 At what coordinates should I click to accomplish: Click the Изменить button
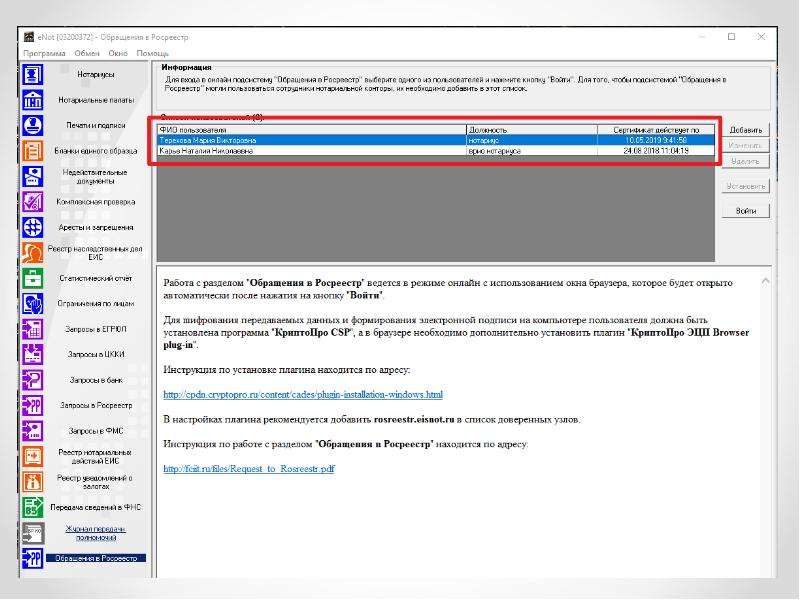point(745,146)
